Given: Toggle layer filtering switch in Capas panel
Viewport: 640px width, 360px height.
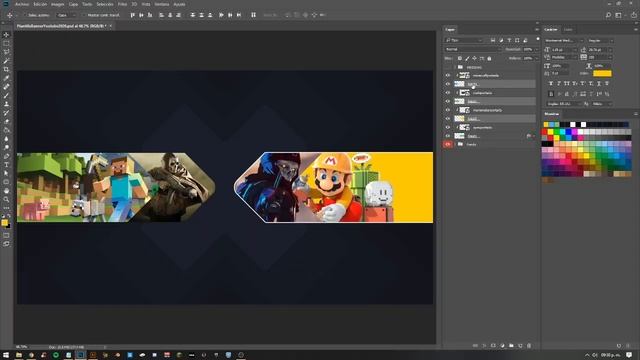Looking at the screenshot, I should click(x=538, y=40).
